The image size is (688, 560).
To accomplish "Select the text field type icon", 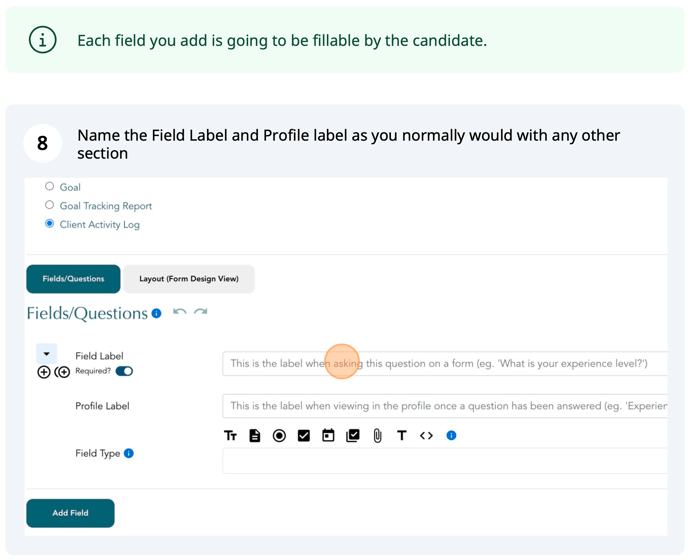I will pos(230,435).
